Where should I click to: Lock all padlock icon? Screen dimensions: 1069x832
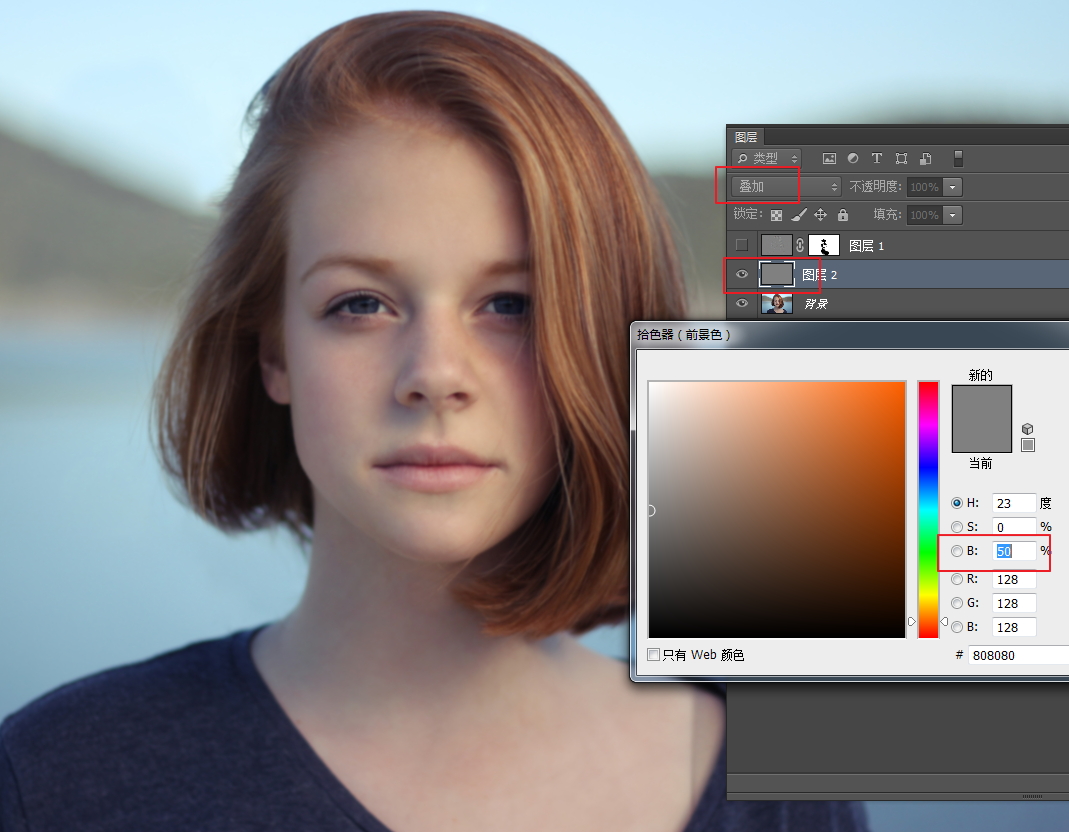click(x=843, y=215)
